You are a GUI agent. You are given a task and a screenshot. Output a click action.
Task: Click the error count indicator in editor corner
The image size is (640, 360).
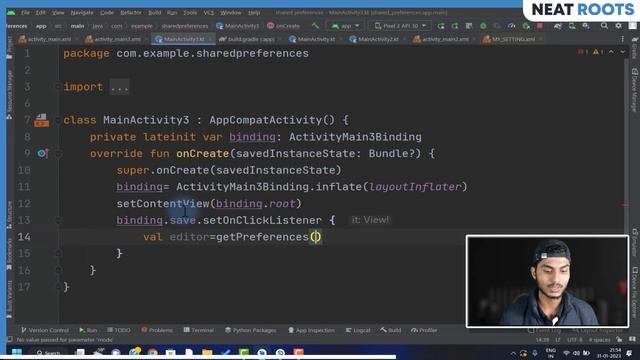584,52
